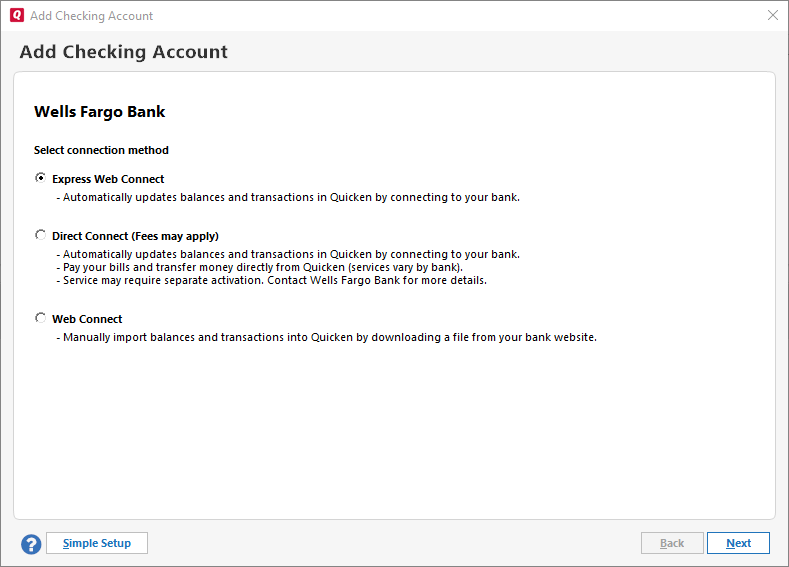
Task: Click the 'Manually import balances' description text
Action: coord(326,337)
